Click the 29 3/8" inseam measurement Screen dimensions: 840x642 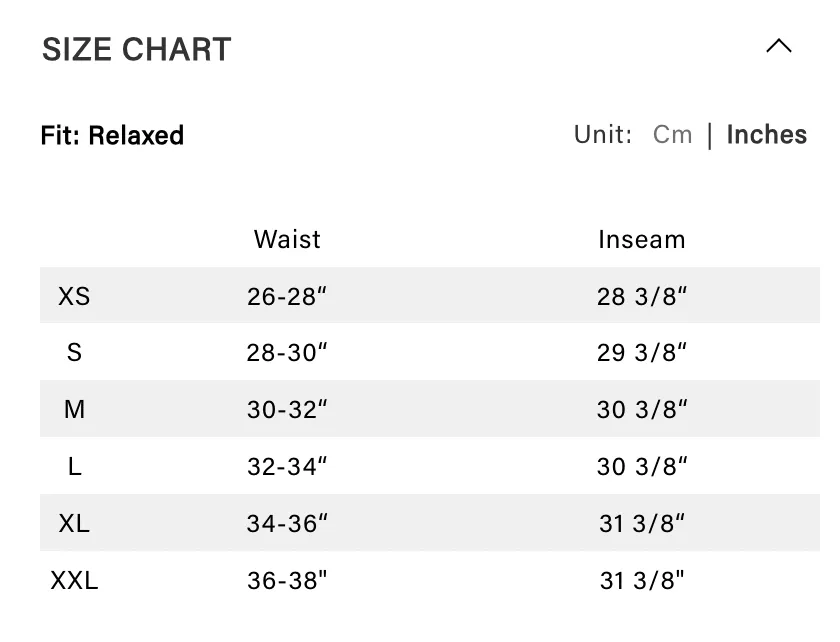642,353
